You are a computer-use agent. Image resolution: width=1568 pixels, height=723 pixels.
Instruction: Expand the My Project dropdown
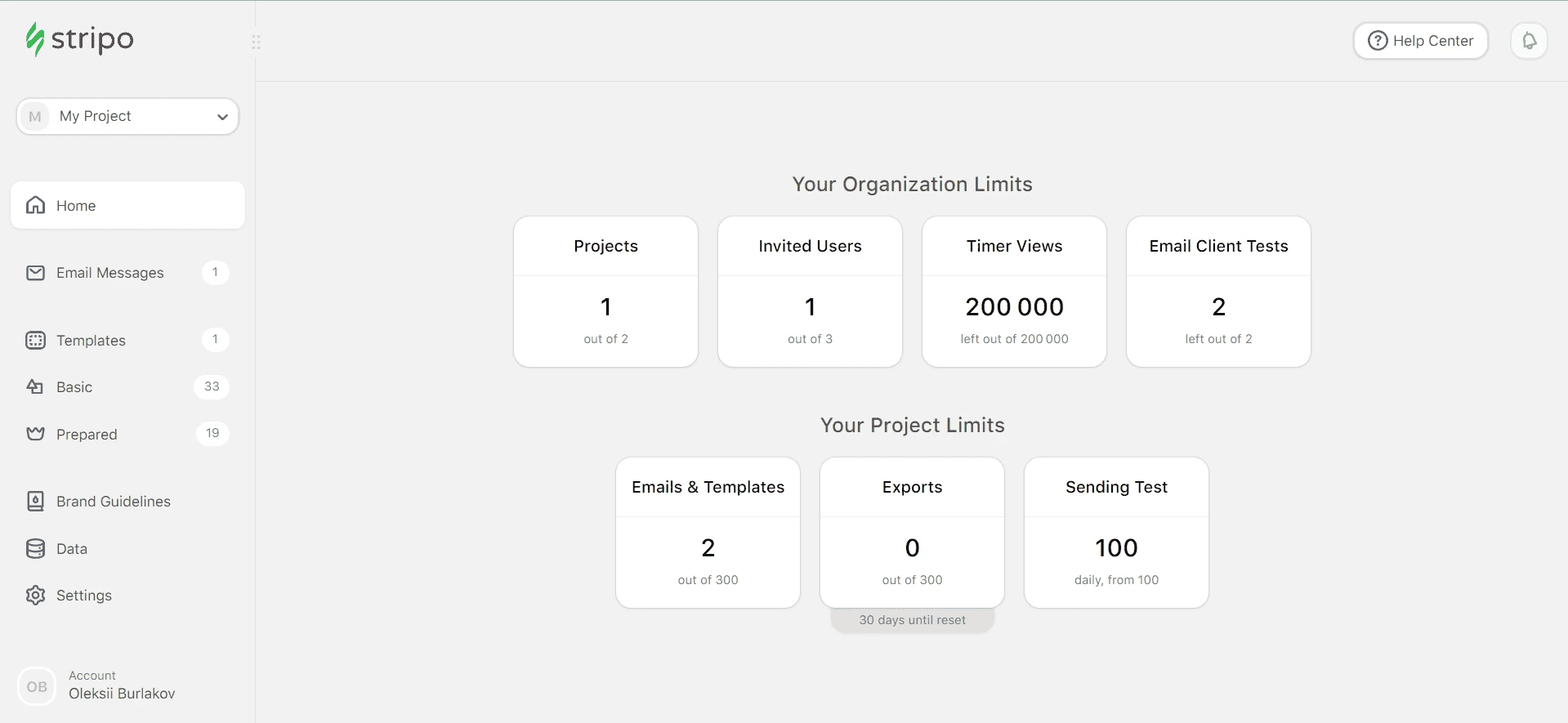tap(127, 116)
